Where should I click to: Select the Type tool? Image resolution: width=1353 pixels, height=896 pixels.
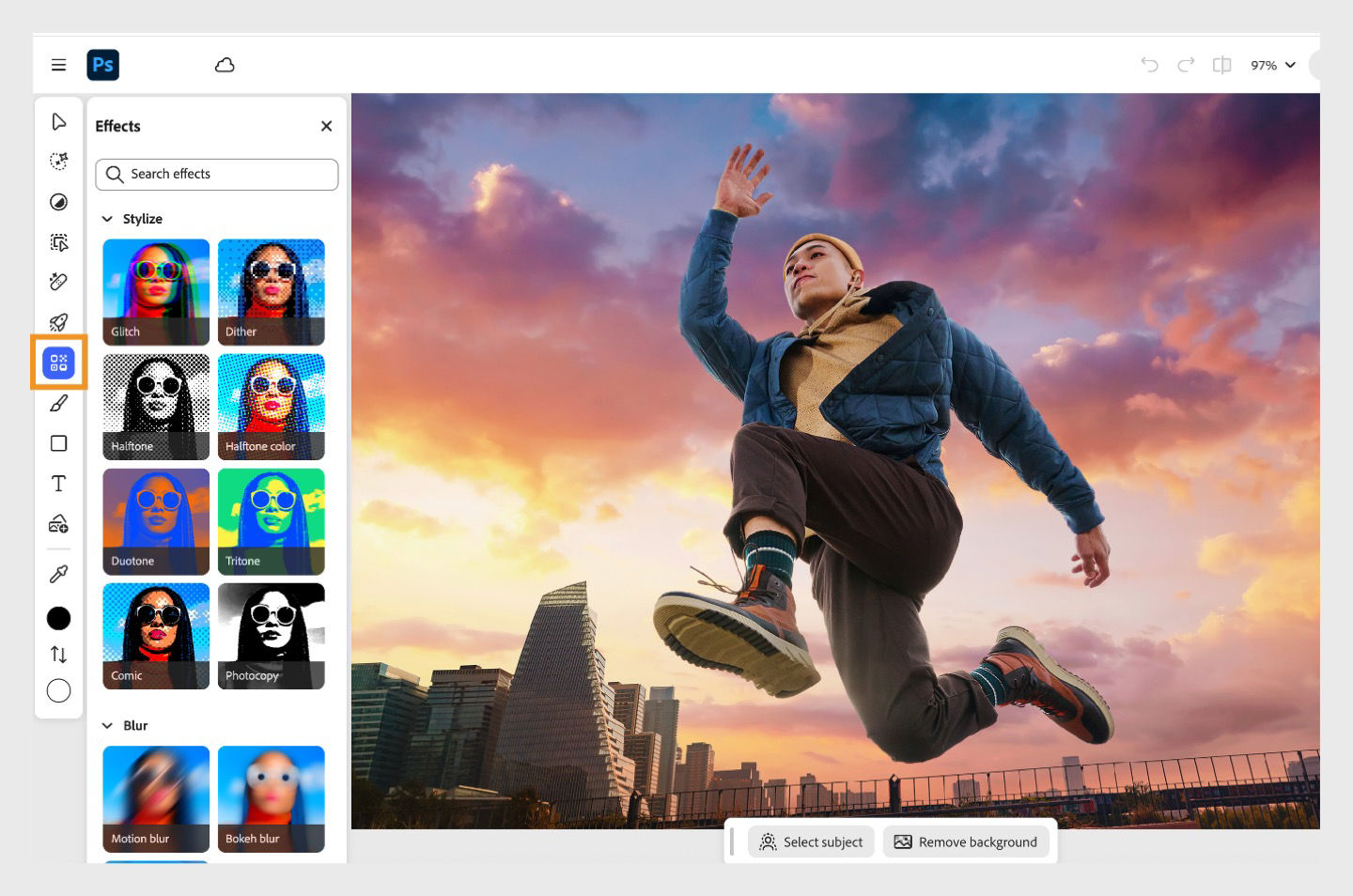click(x=58, y=484)
